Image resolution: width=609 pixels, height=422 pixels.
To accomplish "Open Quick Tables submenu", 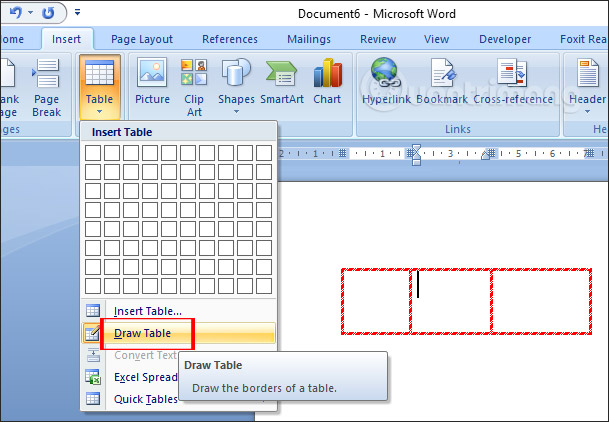I will pyautogui.click(x=146, y=399).
